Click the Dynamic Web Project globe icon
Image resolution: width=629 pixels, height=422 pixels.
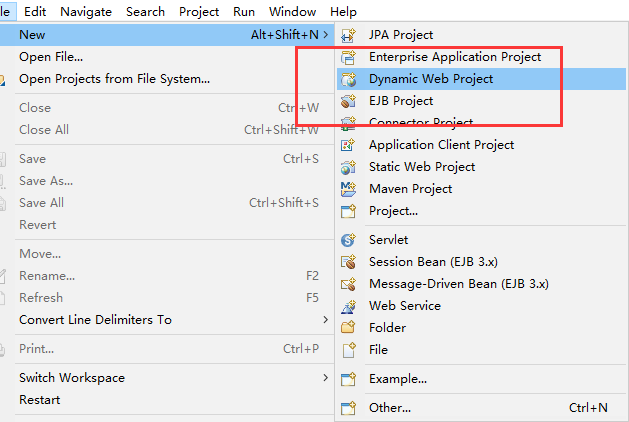coord(348,79)
